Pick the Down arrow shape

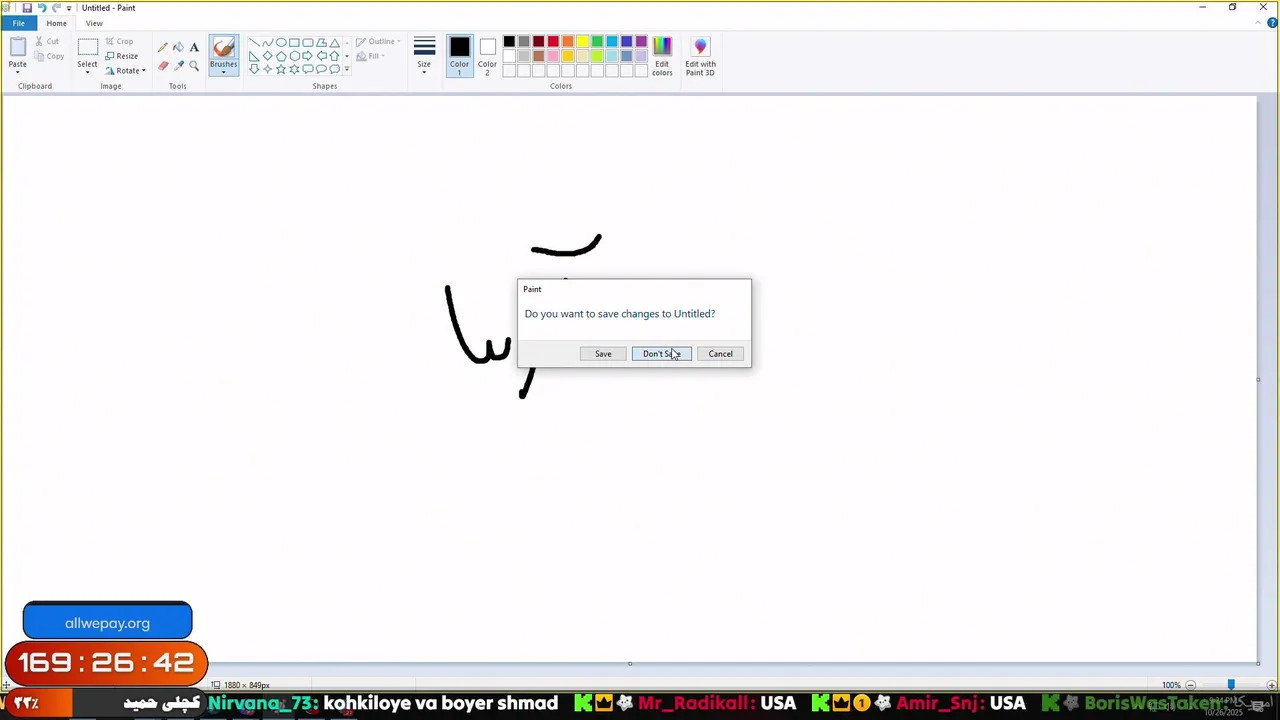pyautogui.click(x=254, y=69)
